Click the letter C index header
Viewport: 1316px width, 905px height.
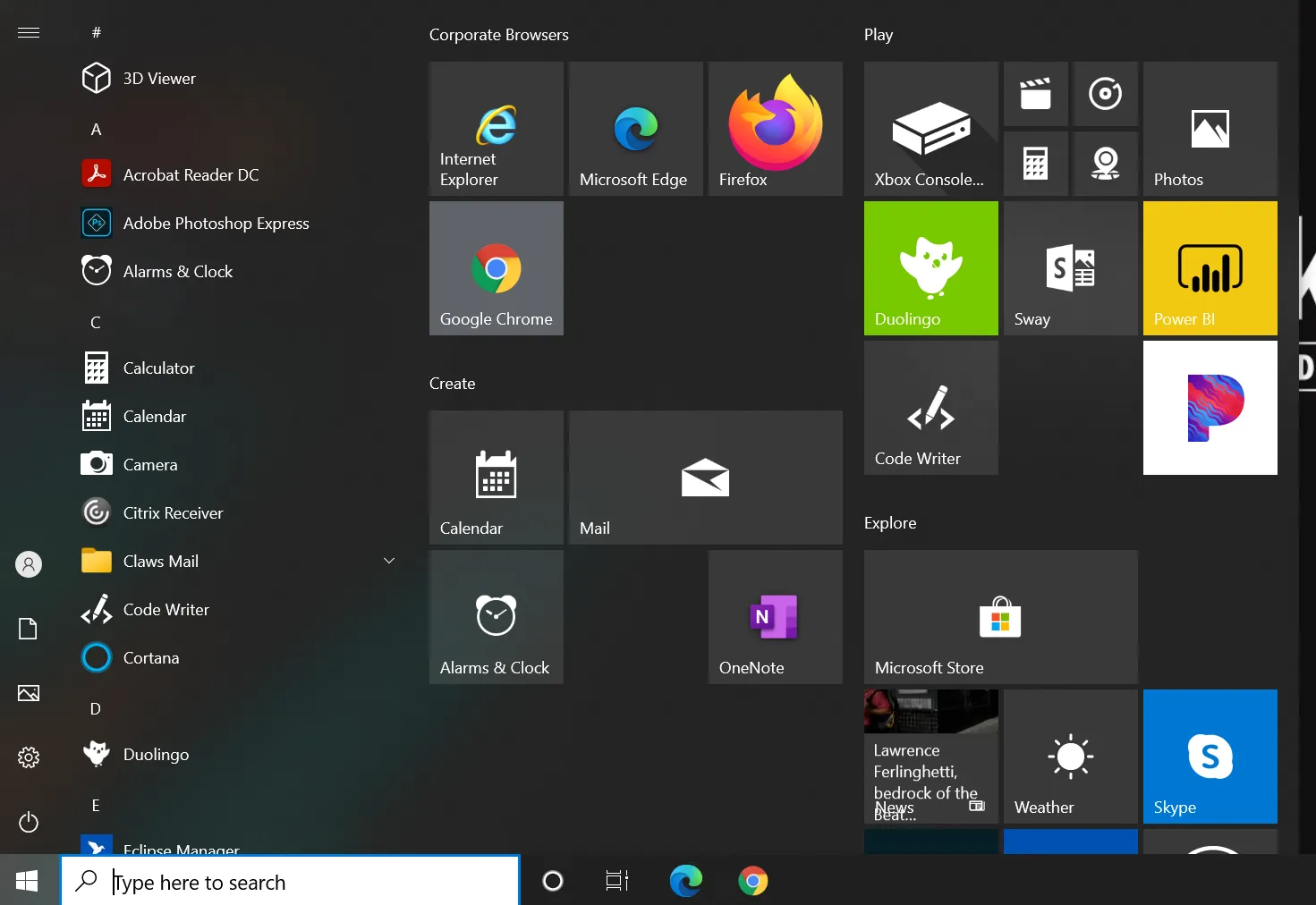96,323
